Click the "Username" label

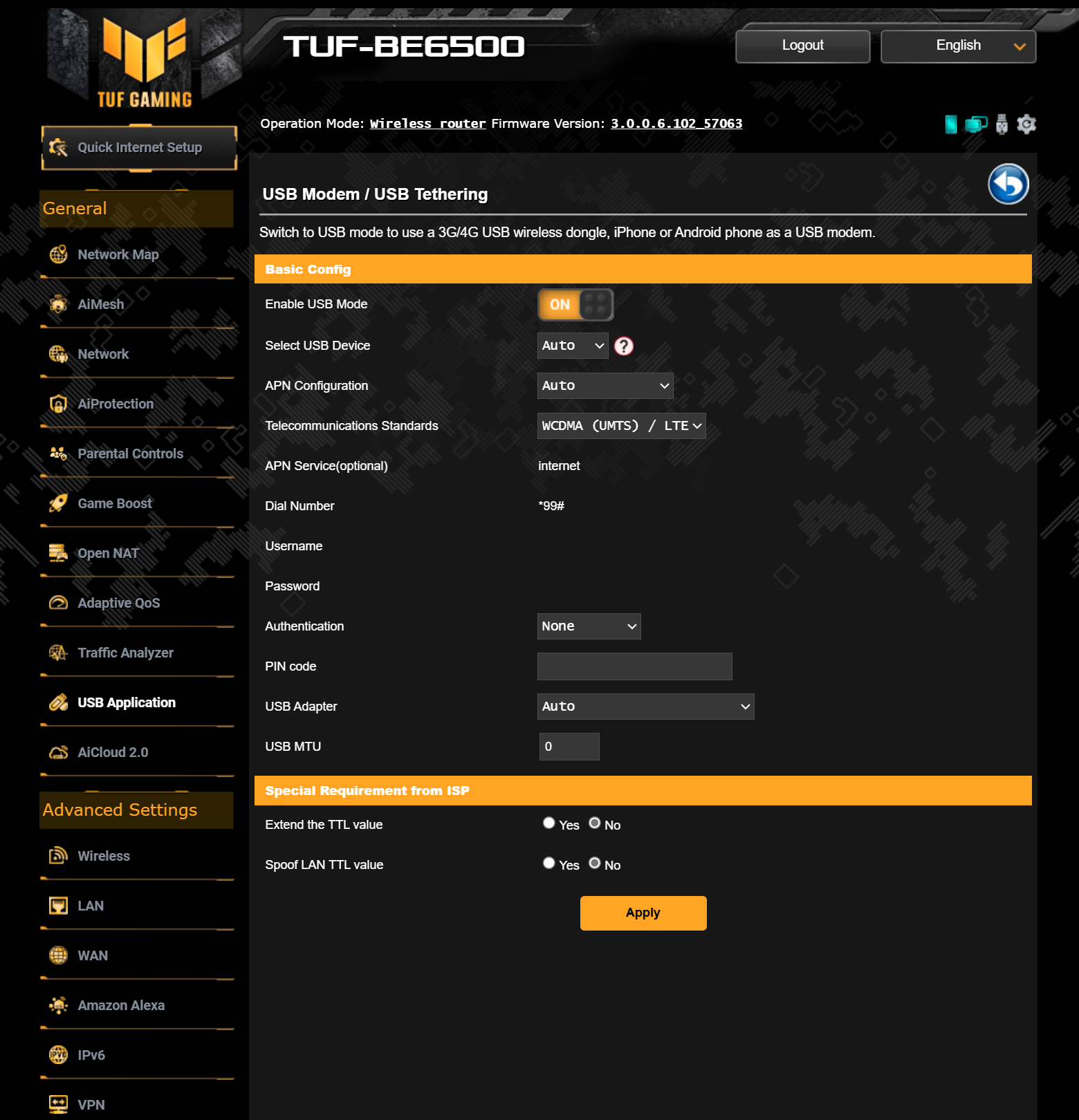click(294, 546)
